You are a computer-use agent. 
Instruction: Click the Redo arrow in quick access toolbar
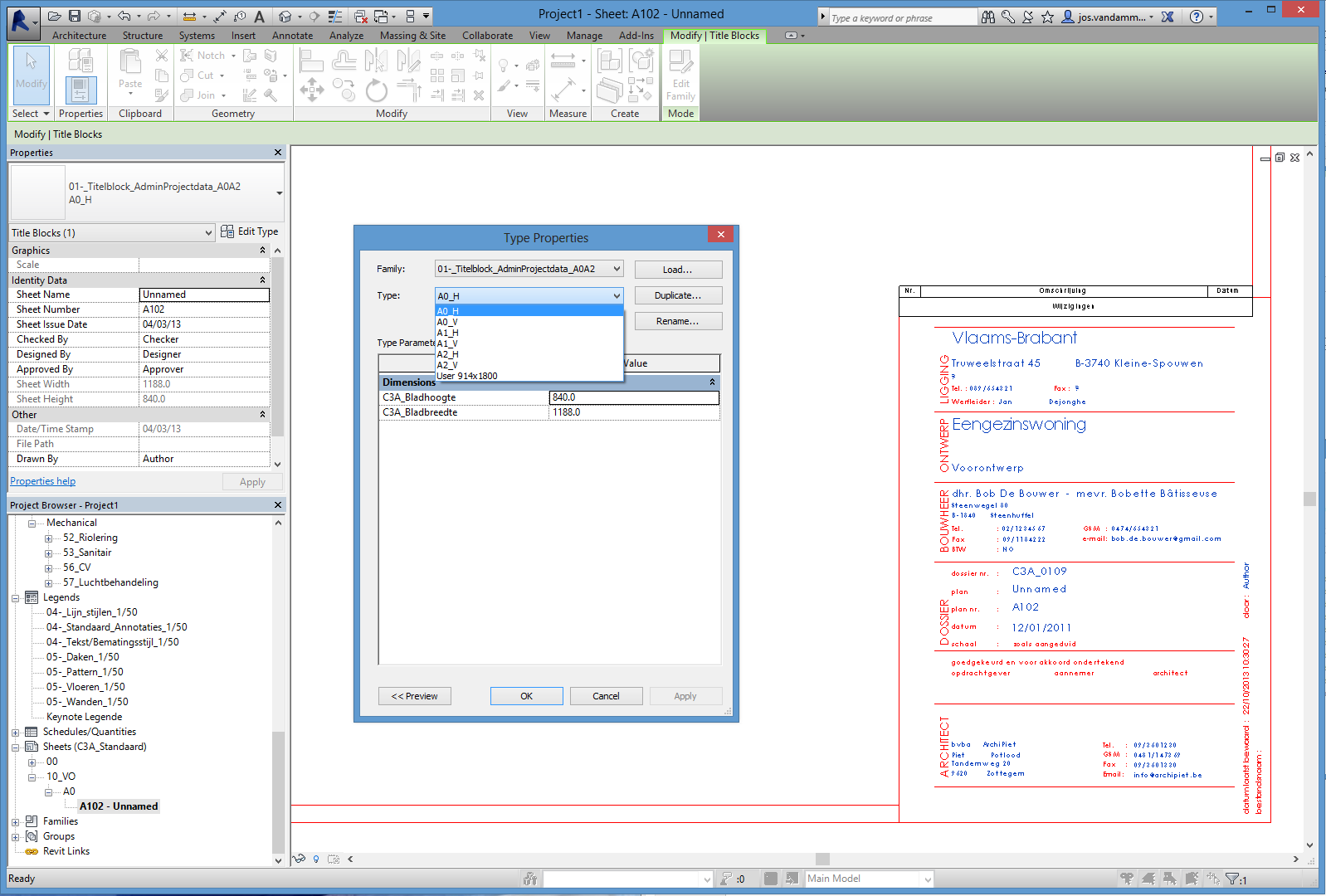[154, 17]
